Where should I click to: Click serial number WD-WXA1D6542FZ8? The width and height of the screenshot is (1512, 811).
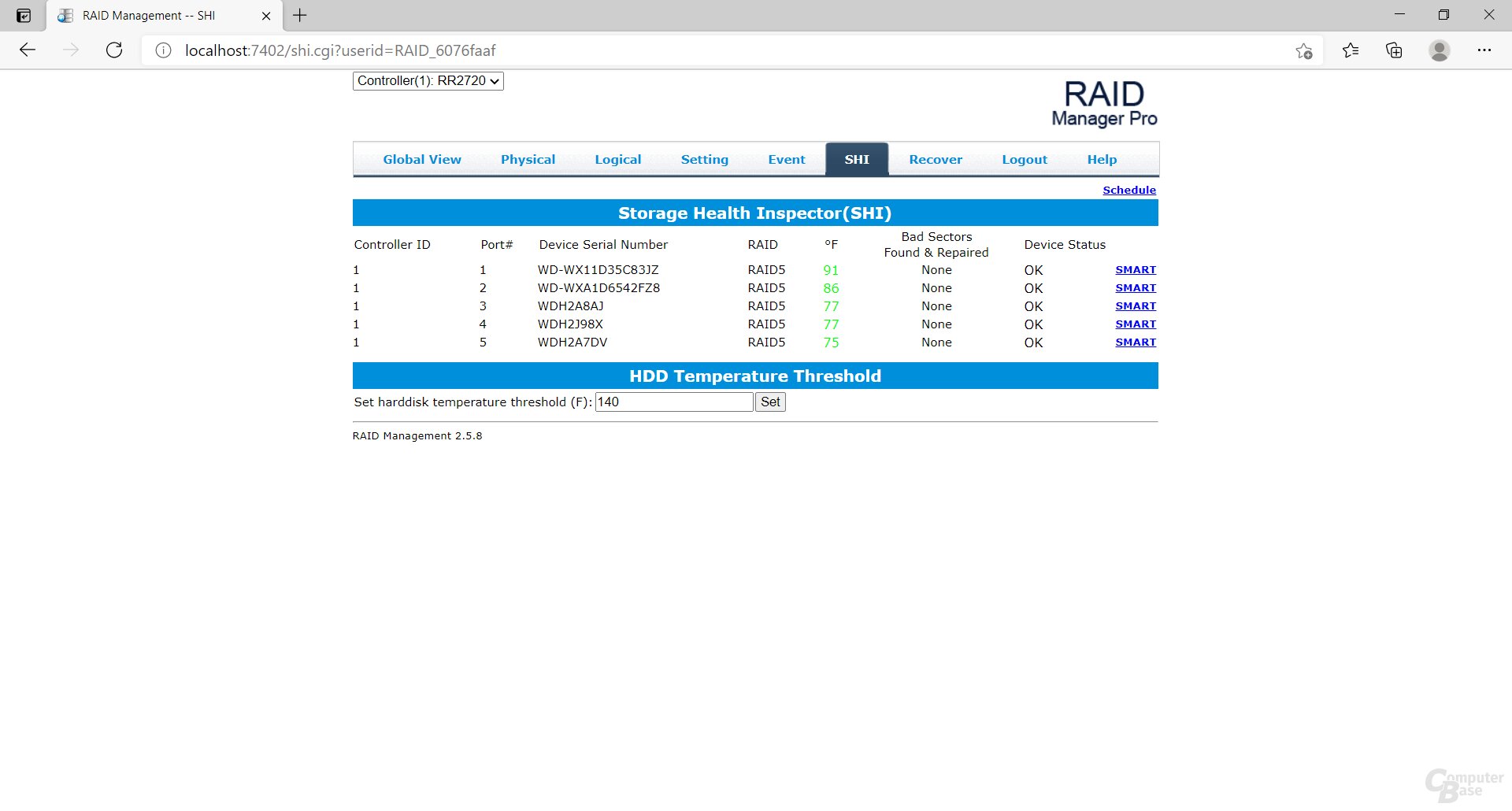tap(598, 288)
